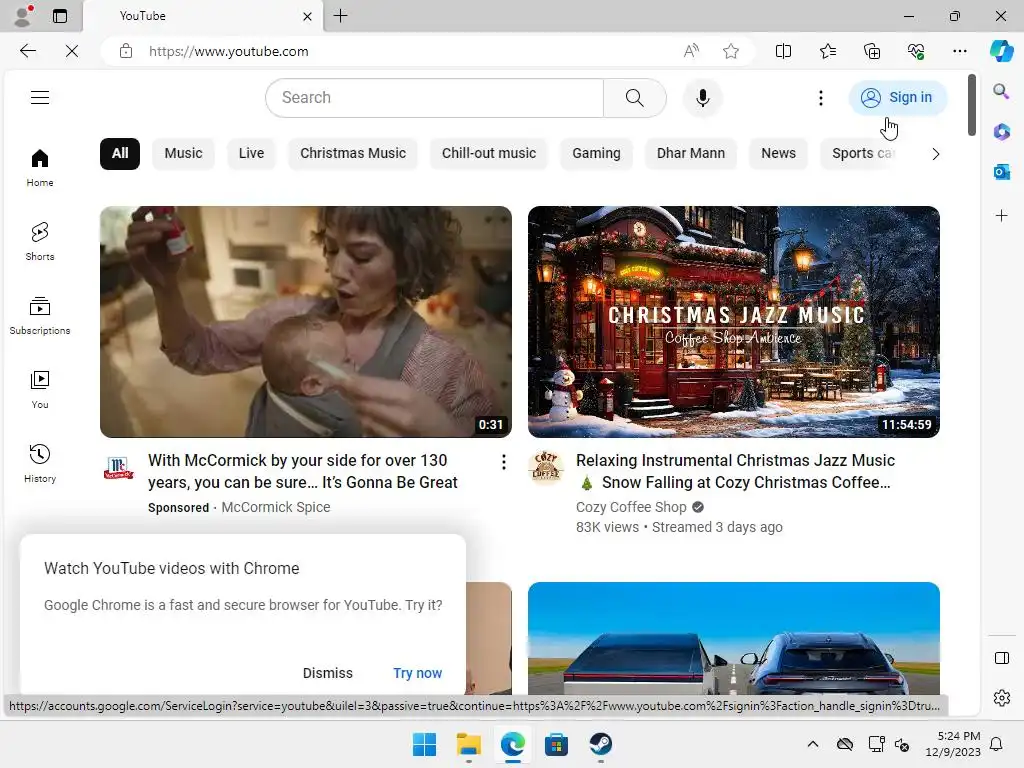Open Edge Collections
The image size is (1024, 768).
click(872, 51)
